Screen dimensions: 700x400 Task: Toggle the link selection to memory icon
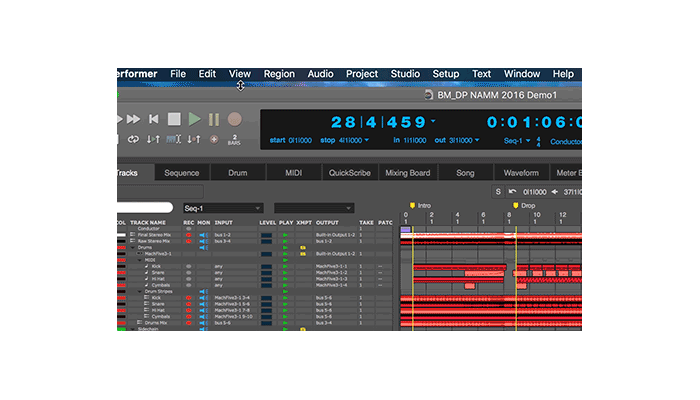pos(174,139)
